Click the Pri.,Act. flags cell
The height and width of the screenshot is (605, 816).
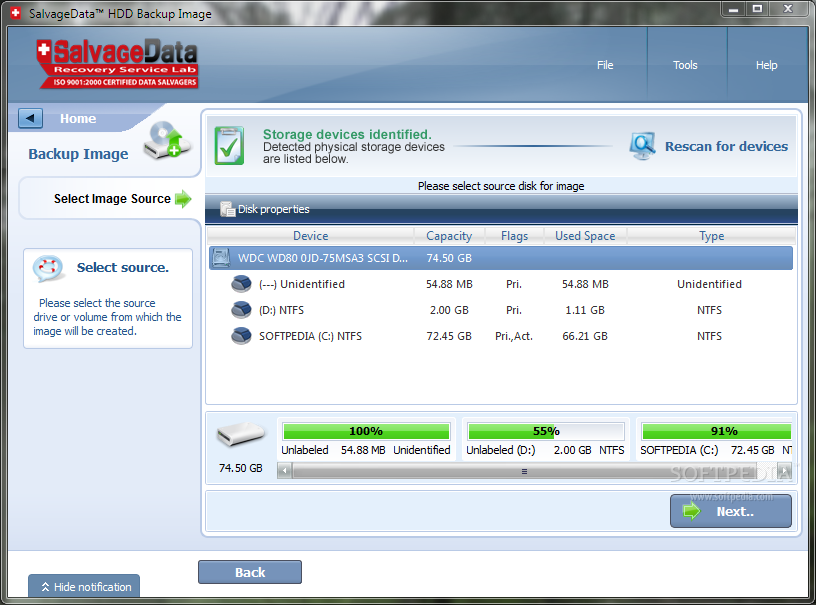(x=514, y=336)
